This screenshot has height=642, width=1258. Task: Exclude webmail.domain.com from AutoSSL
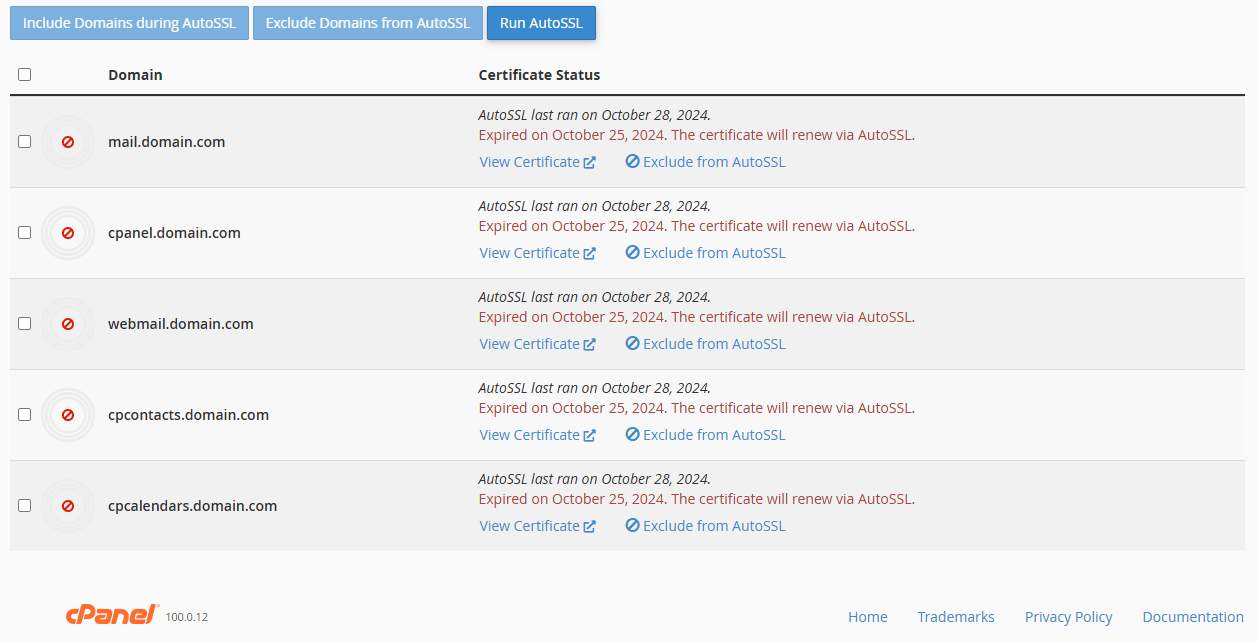[706, 344]
